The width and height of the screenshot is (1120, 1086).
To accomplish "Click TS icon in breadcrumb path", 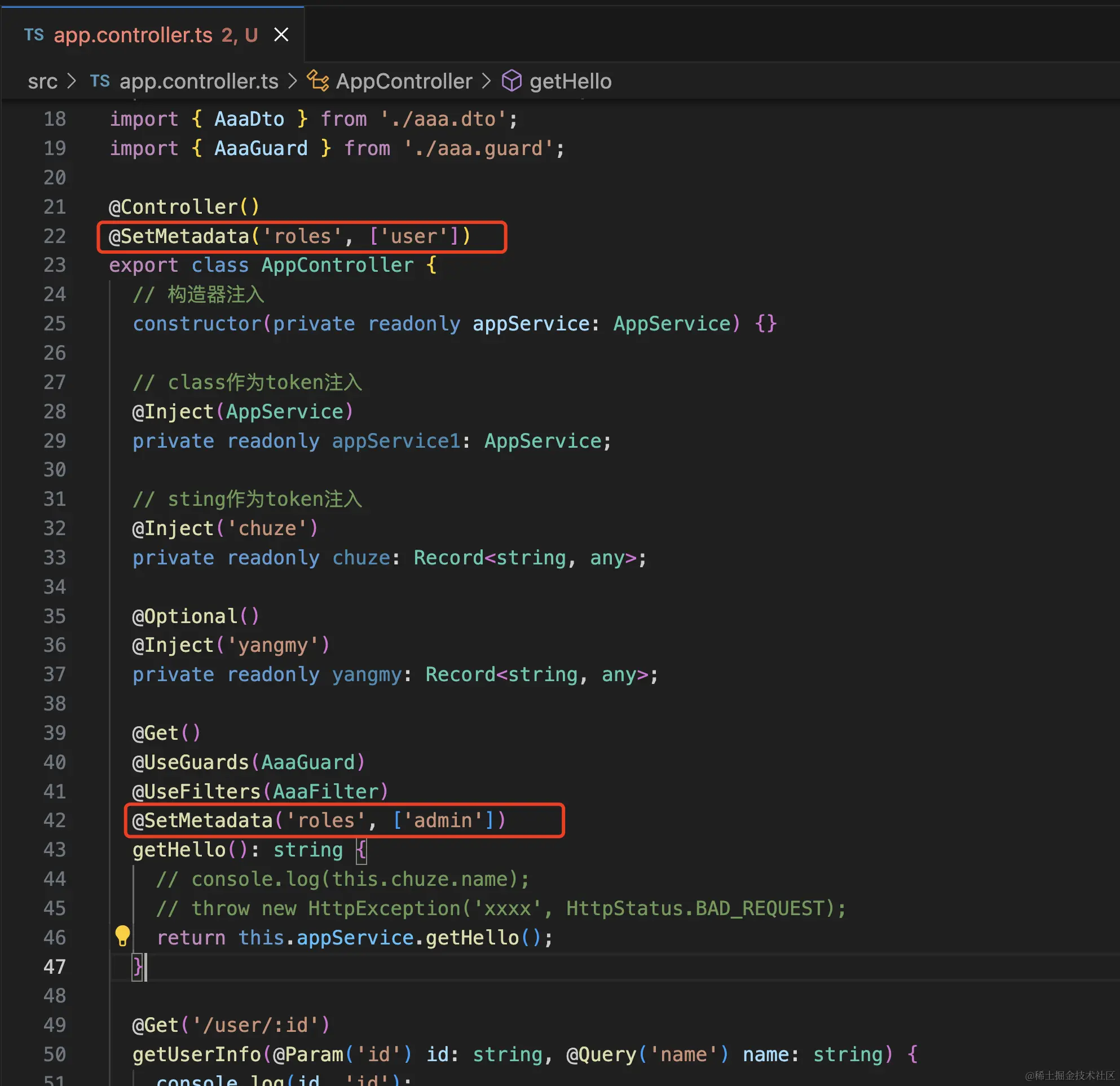I will tap(100, 81).
